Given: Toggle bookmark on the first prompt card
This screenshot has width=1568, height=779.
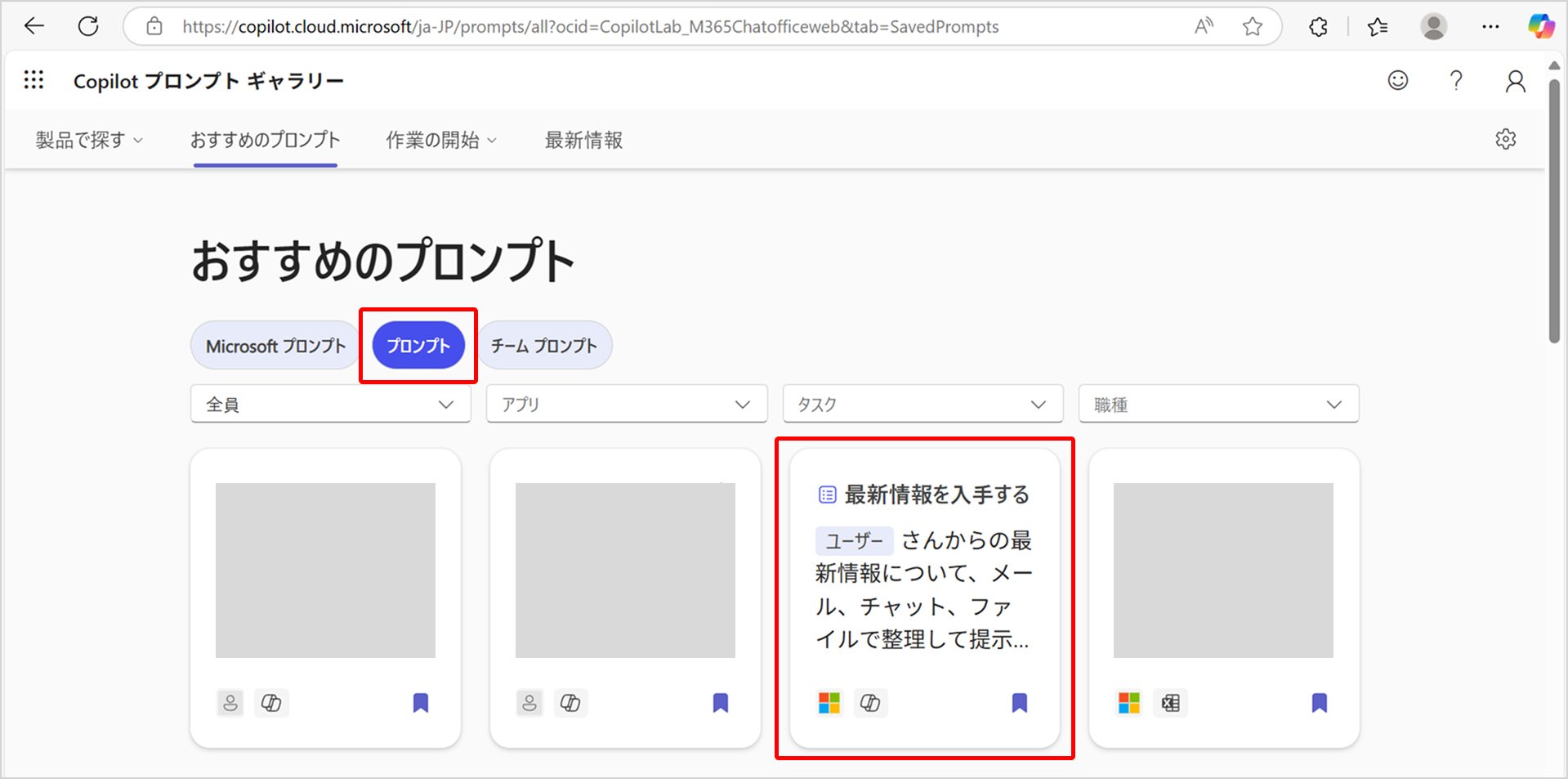Looking at the screenshot, I should pos(420,703).
